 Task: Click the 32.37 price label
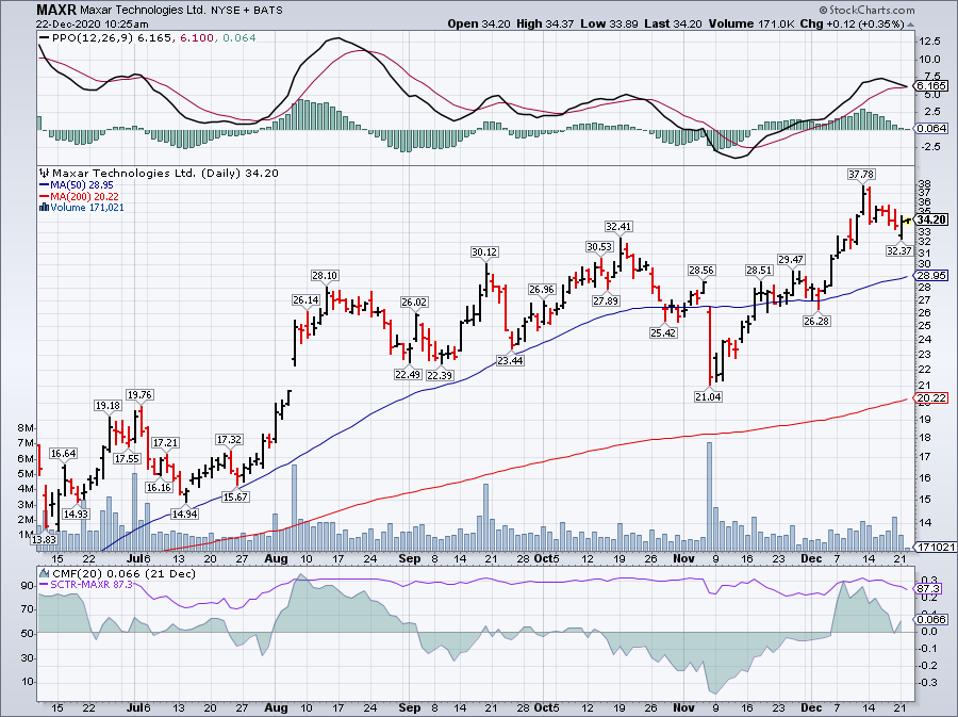coord(899,250)
